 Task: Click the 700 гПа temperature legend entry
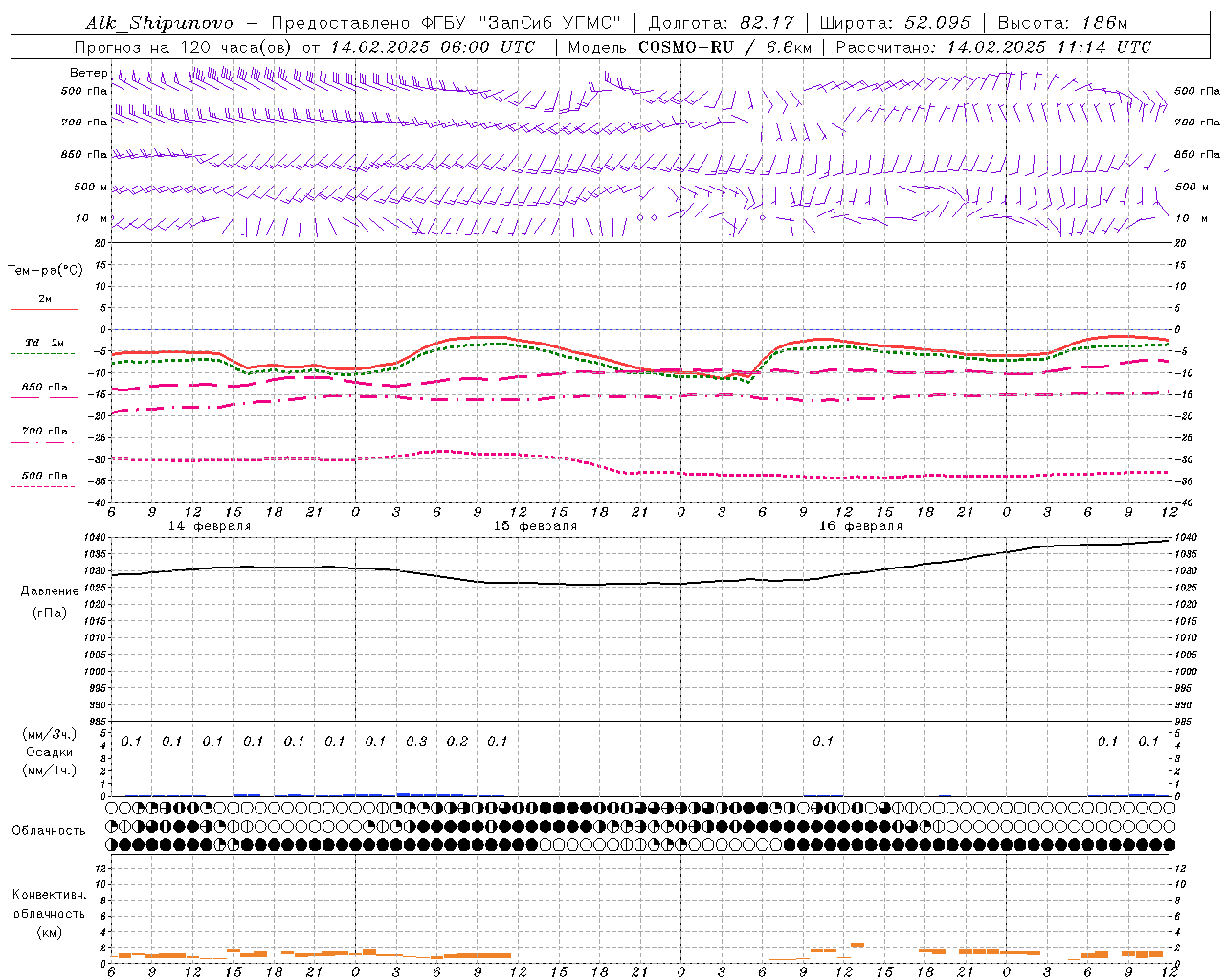tap(45, 432)
